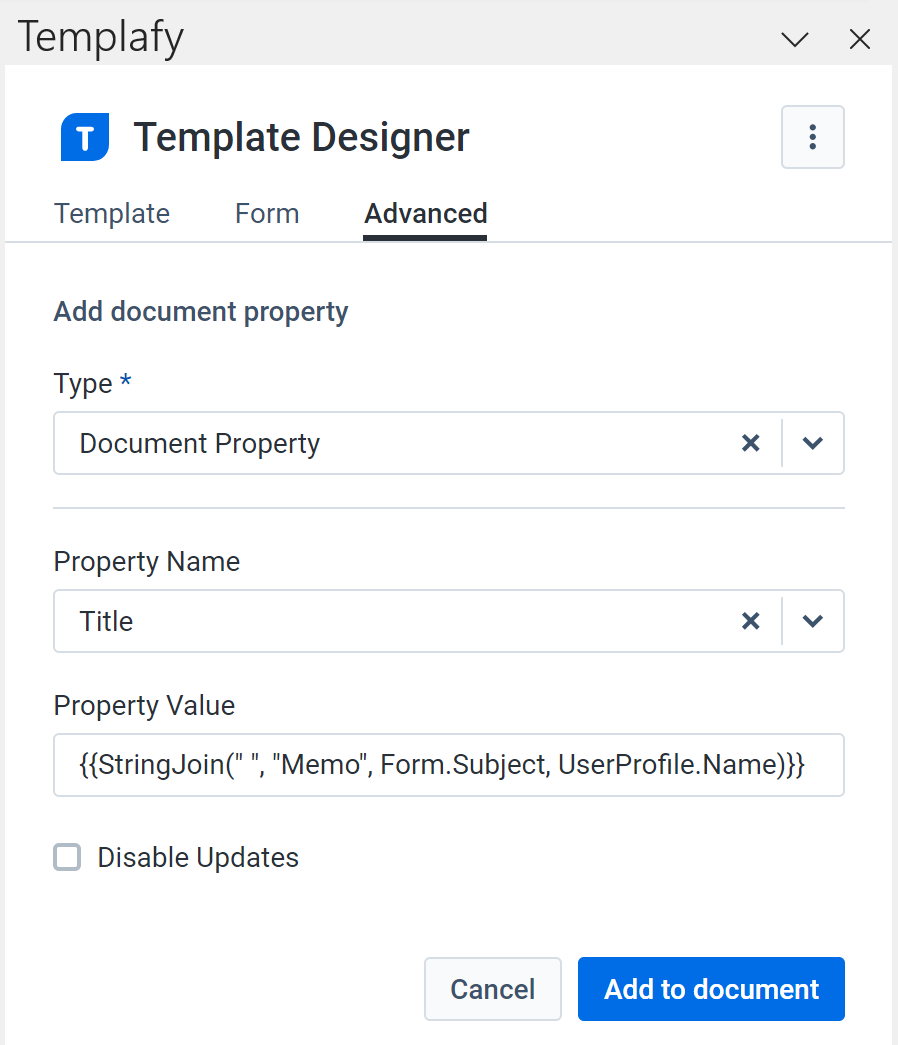The image size is (898, 1045).
Task: Open the Advanced tab
Action: pos(425,213)
